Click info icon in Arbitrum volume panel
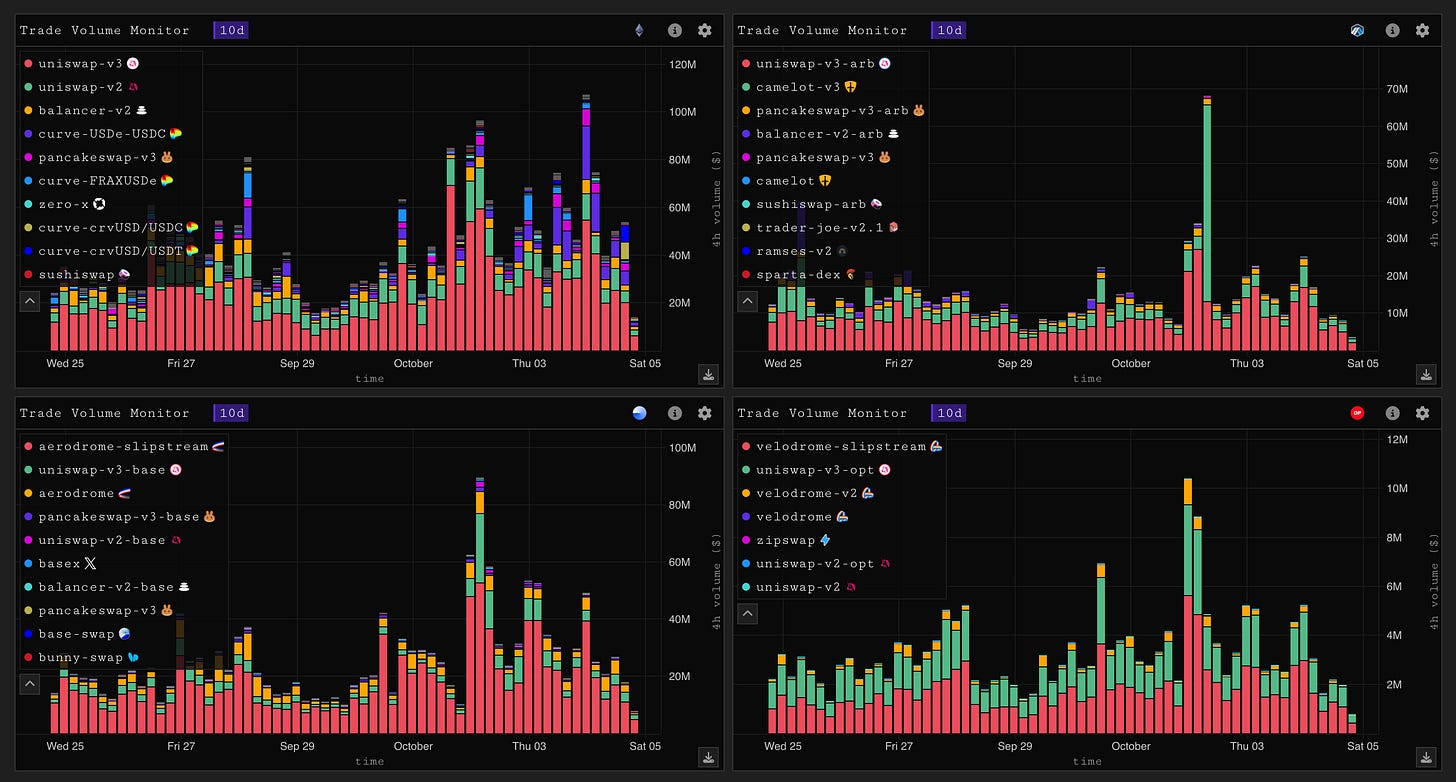Screen dimensions: 1456x782 1392,30
